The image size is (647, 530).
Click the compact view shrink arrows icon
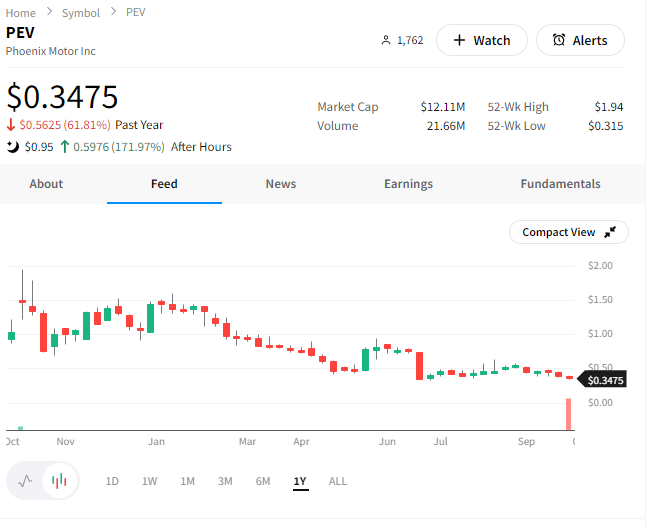point(610,232)
